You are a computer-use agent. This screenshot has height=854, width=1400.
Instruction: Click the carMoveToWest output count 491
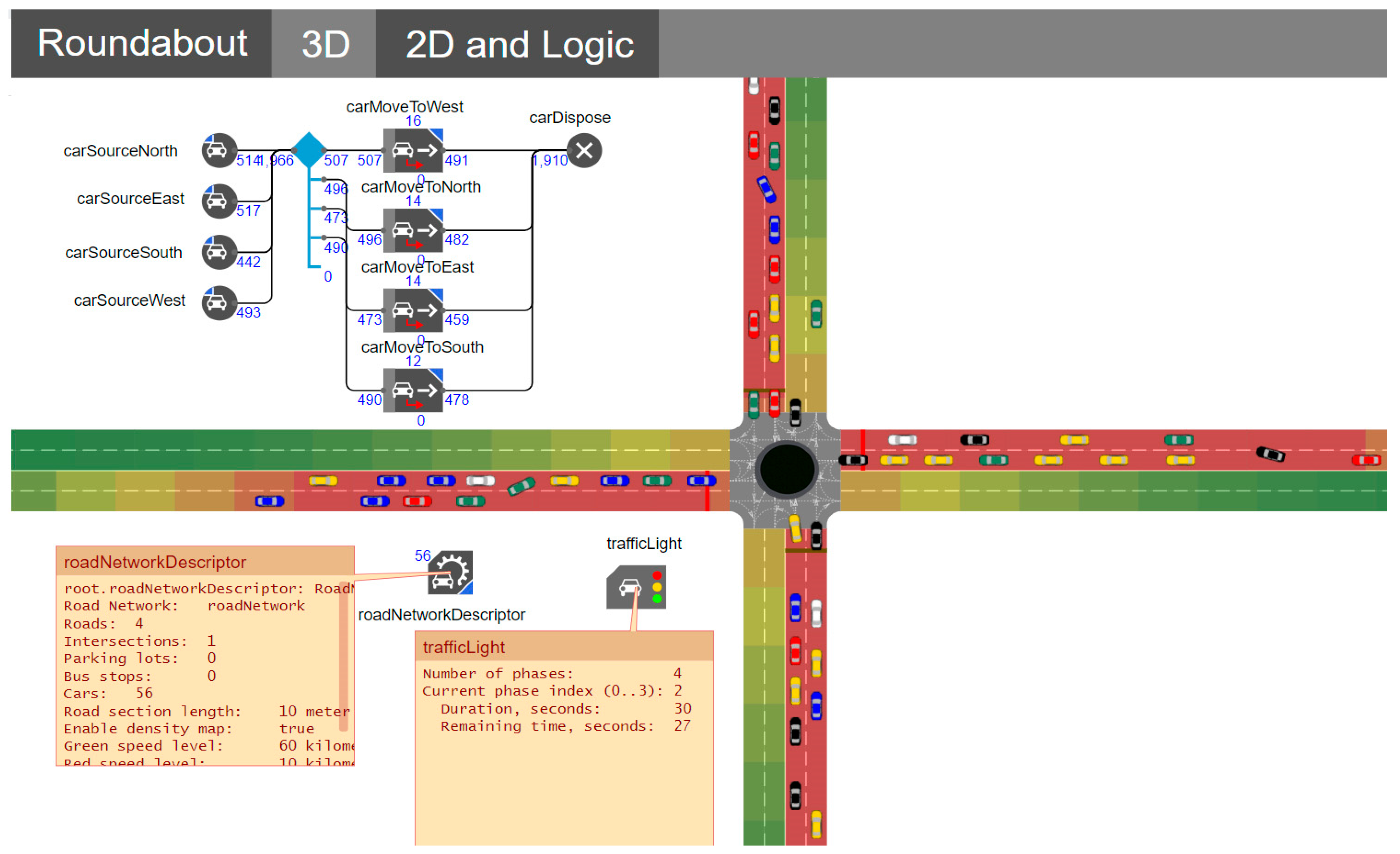457,160
